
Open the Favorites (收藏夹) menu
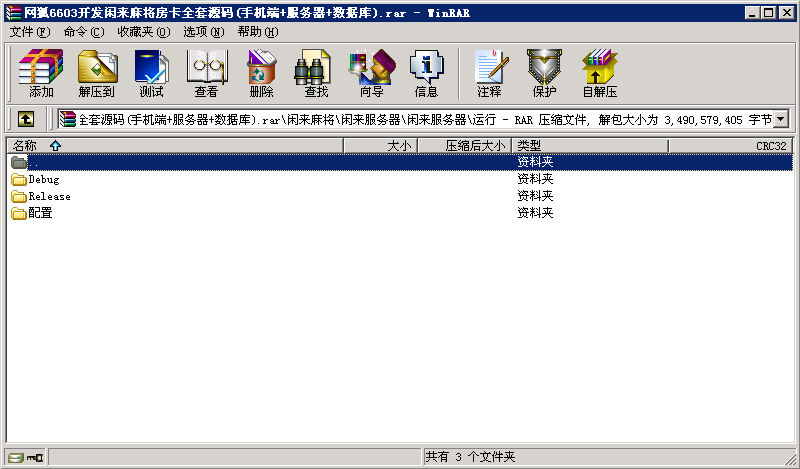click(x=143, y=32)
